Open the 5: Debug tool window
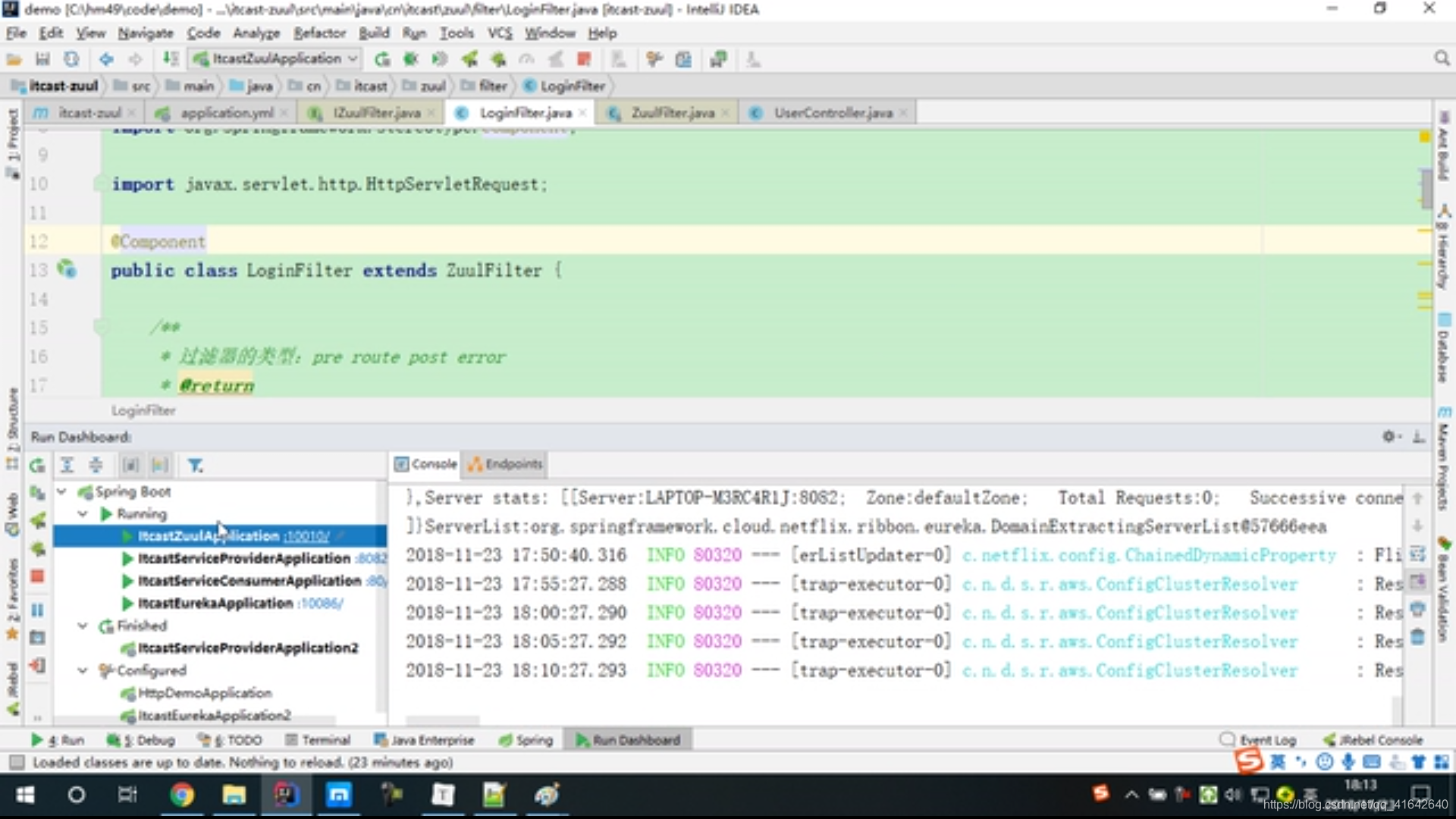This screenshot has width=1456, height=819. pyautogui.click(x=141, y=740)
